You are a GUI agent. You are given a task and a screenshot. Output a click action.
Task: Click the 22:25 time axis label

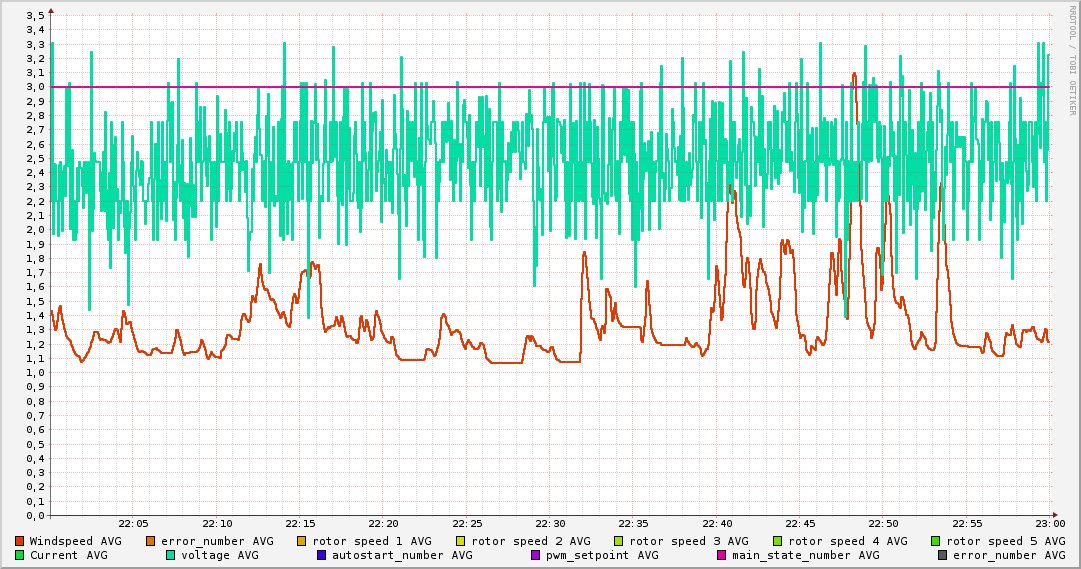(x=467, y=524)
